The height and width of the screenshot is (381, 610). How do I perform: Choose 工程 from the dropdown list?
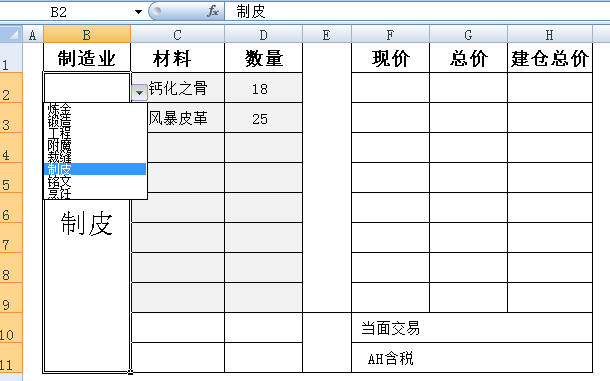point(95,133)
